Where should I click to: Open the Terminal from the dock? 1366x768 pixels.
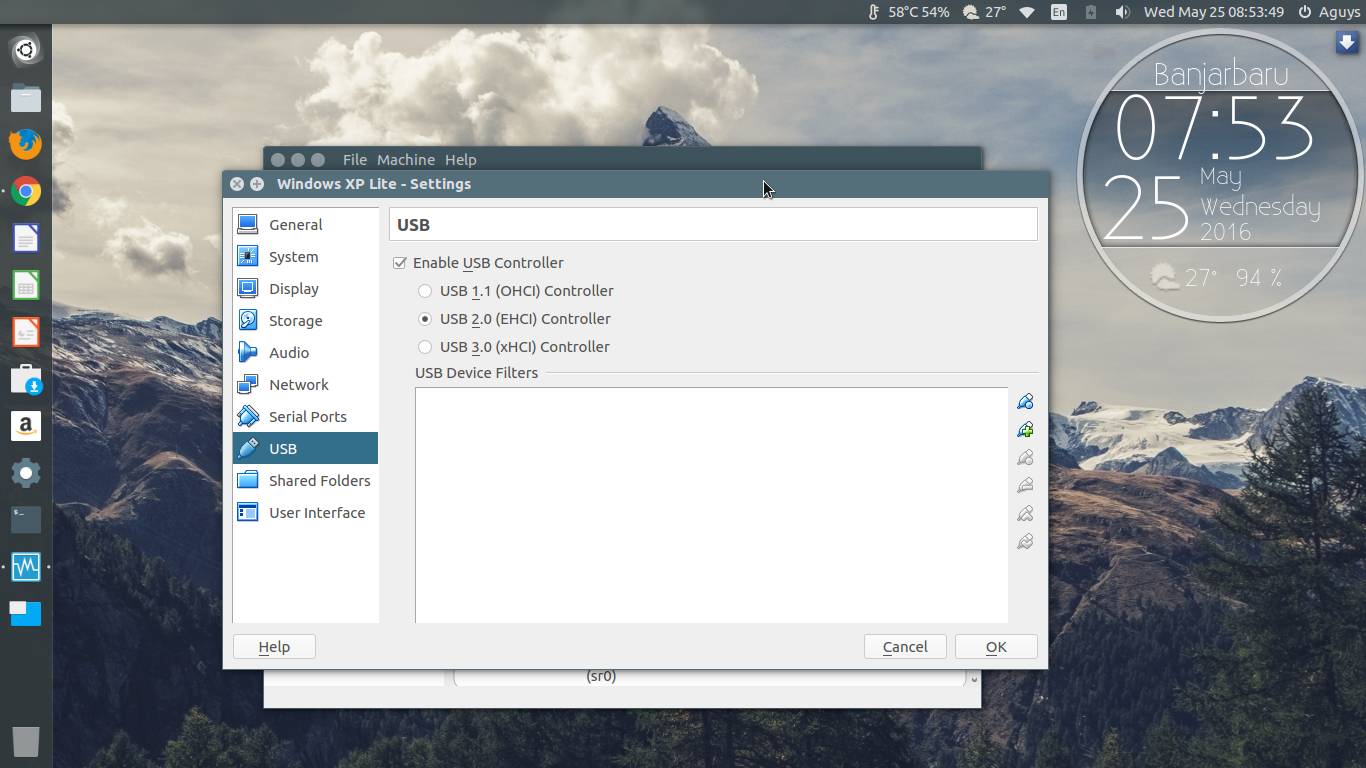pyautogui.click(x=26, y=520)
